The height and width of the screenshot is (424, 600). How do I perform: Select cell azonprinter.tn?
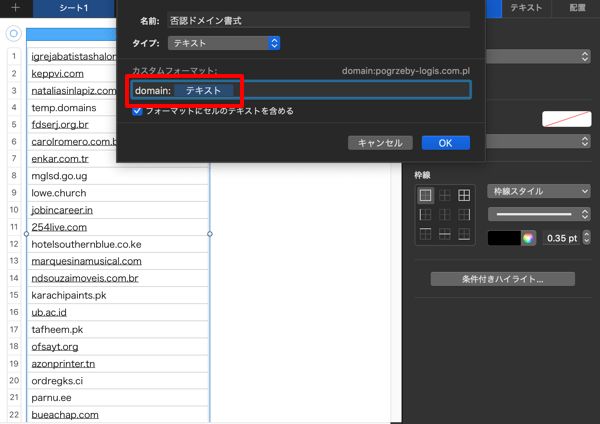point(118,364)
